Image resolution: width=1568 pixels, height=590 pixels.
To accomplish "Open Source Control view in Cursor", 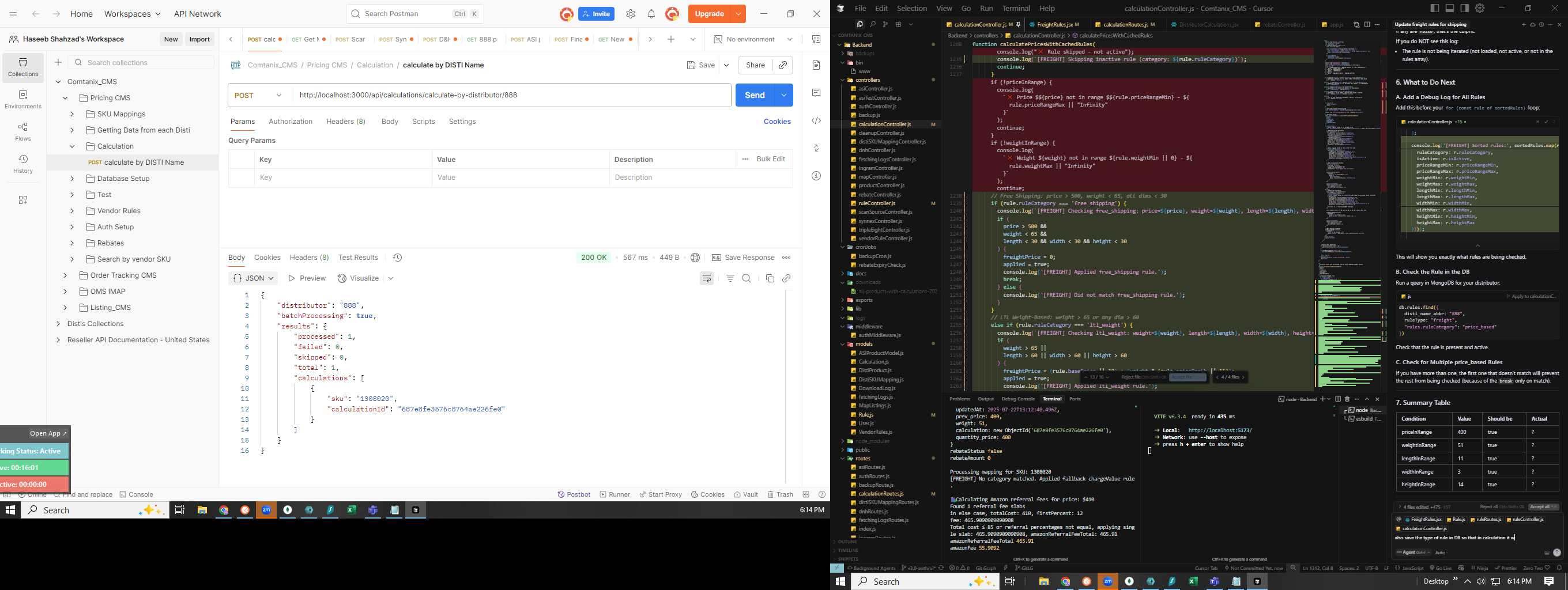I will click(x=885, y=24).
